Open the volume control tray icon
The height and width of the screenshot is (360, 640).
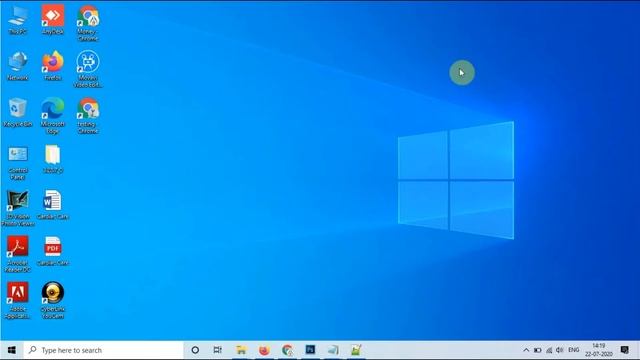560,350
